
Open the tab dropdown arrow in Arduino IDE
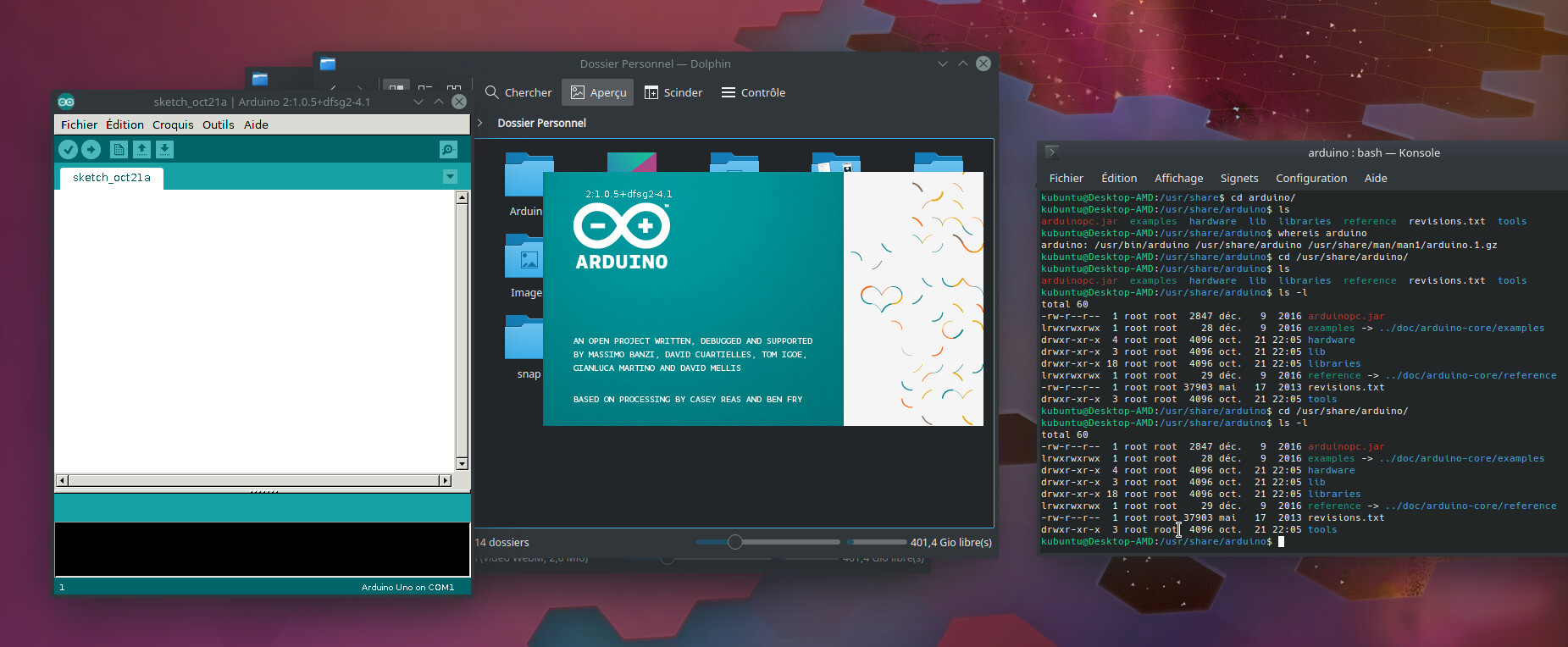coord(450,176)
